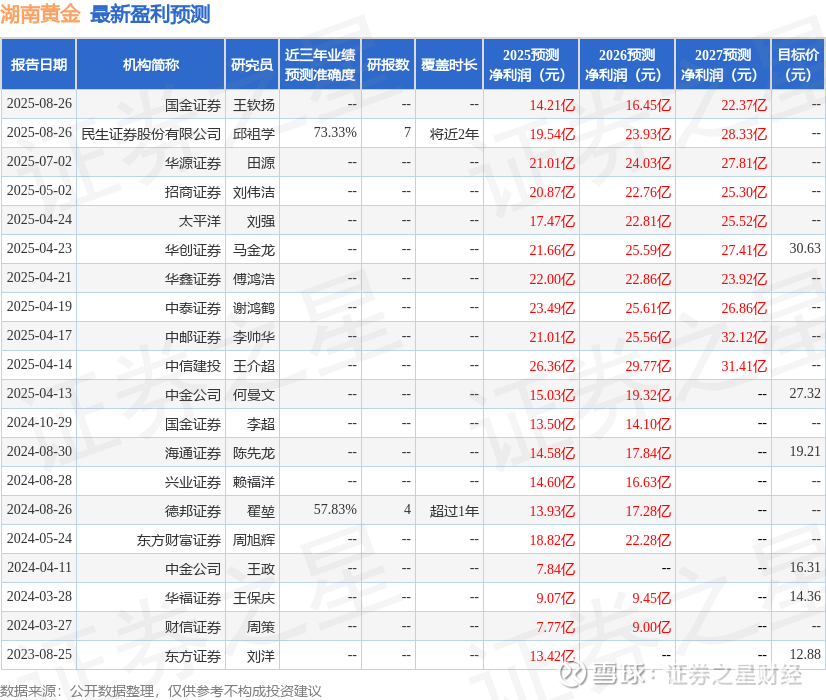Screen dimensions: 826x700
Task: Select the 机构简称 column header
Action: [151, 64]
